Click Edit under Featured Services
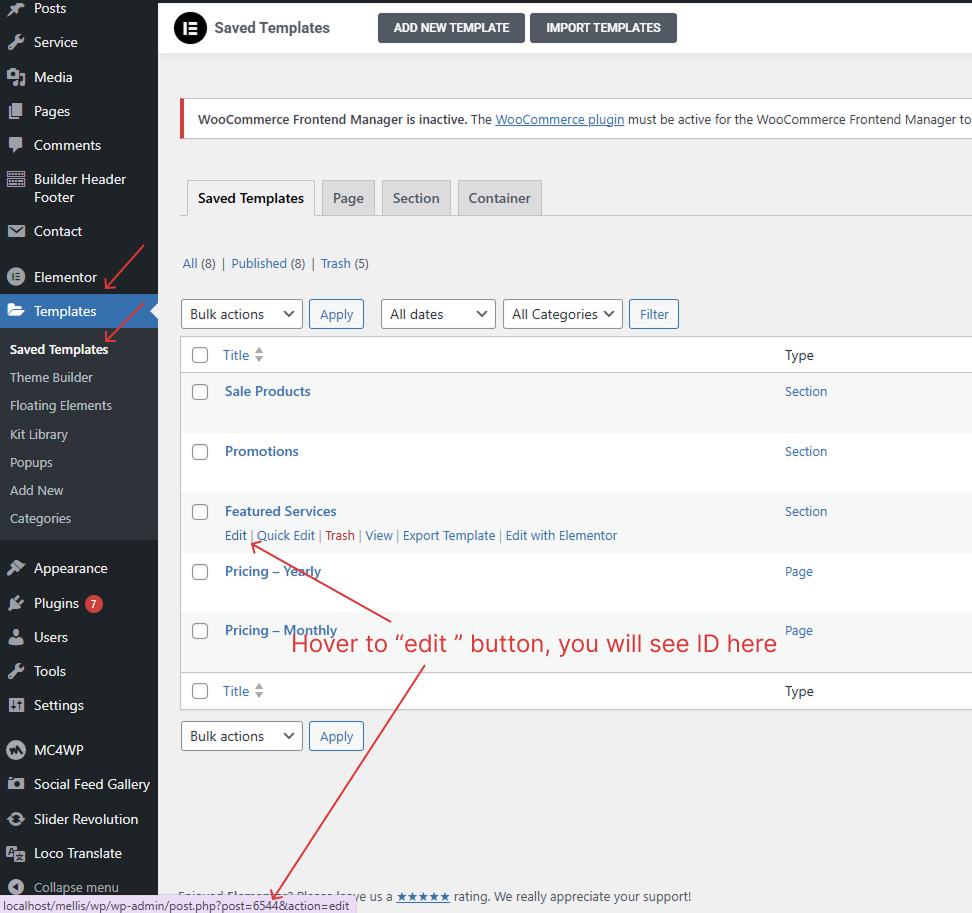This screenshot has height=913, width=972. click(236, 536)
